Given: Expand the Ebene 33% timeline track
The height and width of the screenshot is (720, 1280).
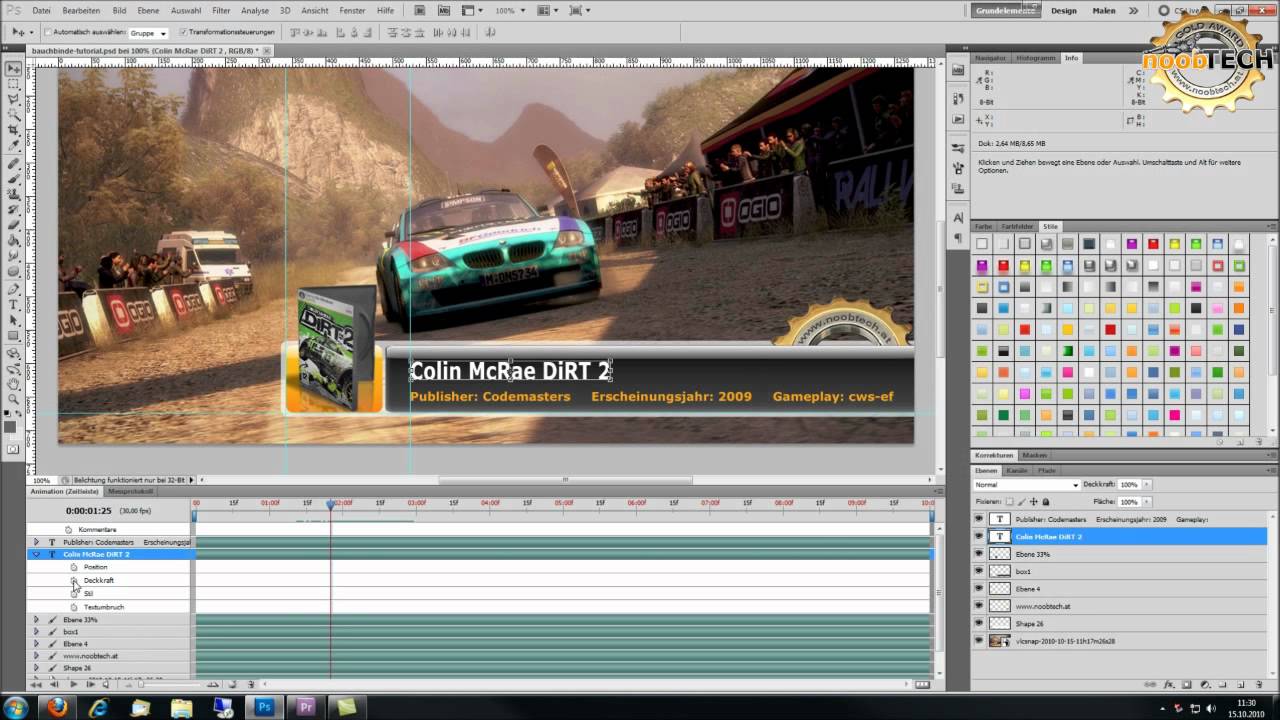Looking at the screenshot, I should pyautogui.click(x=36, y=620).
